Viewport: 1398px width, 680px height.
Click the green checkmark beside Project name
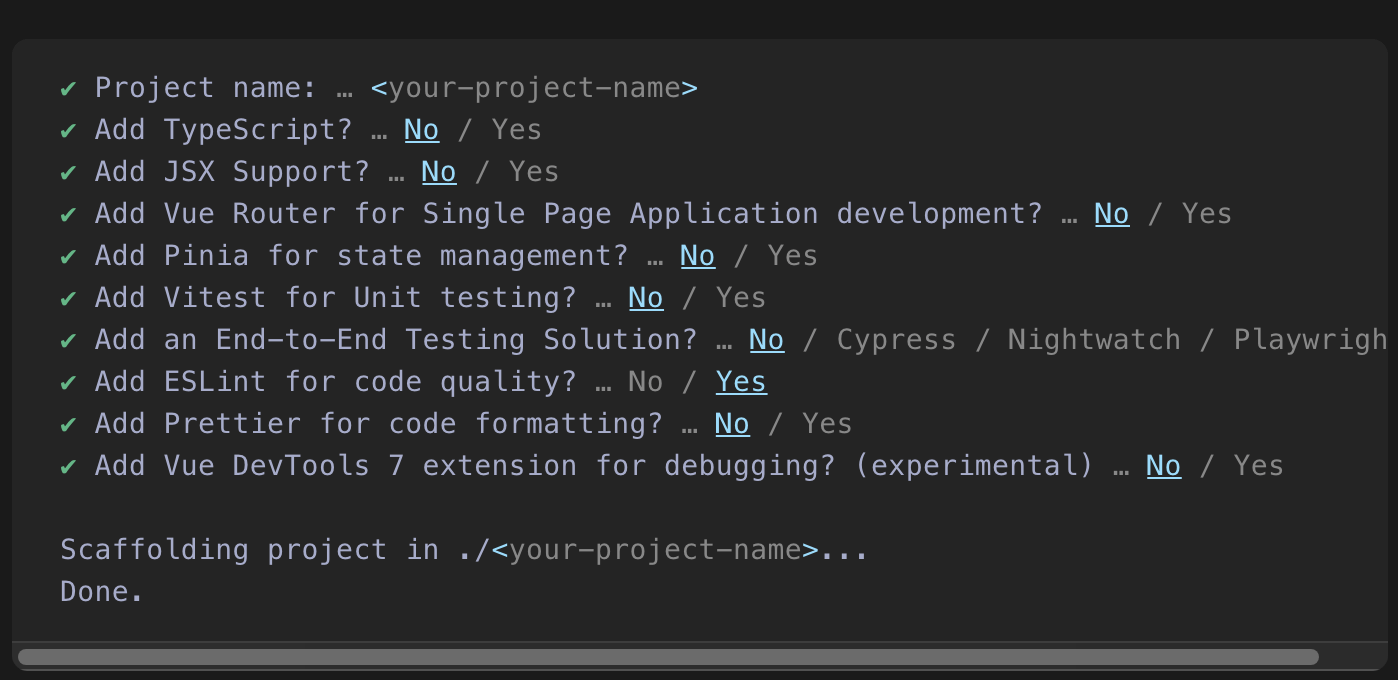(68, 89)
